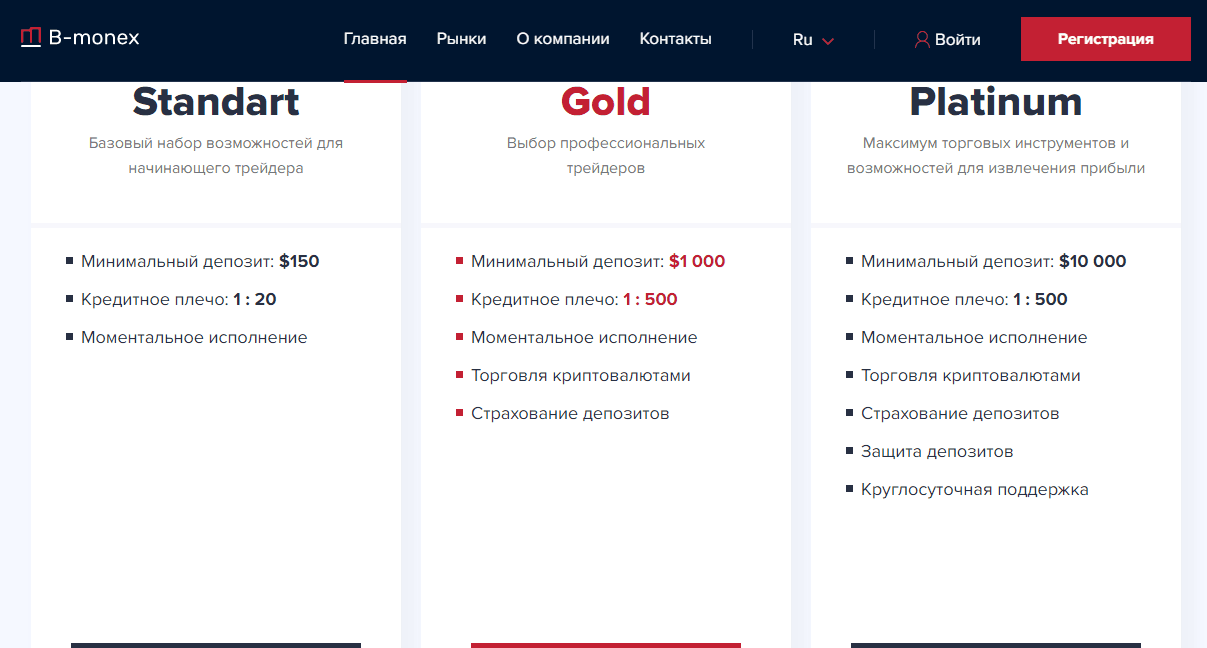The height and width of the screenshot is (648, 1207).
Task: Select the Standart plan heading
Action: click(216, 102)
